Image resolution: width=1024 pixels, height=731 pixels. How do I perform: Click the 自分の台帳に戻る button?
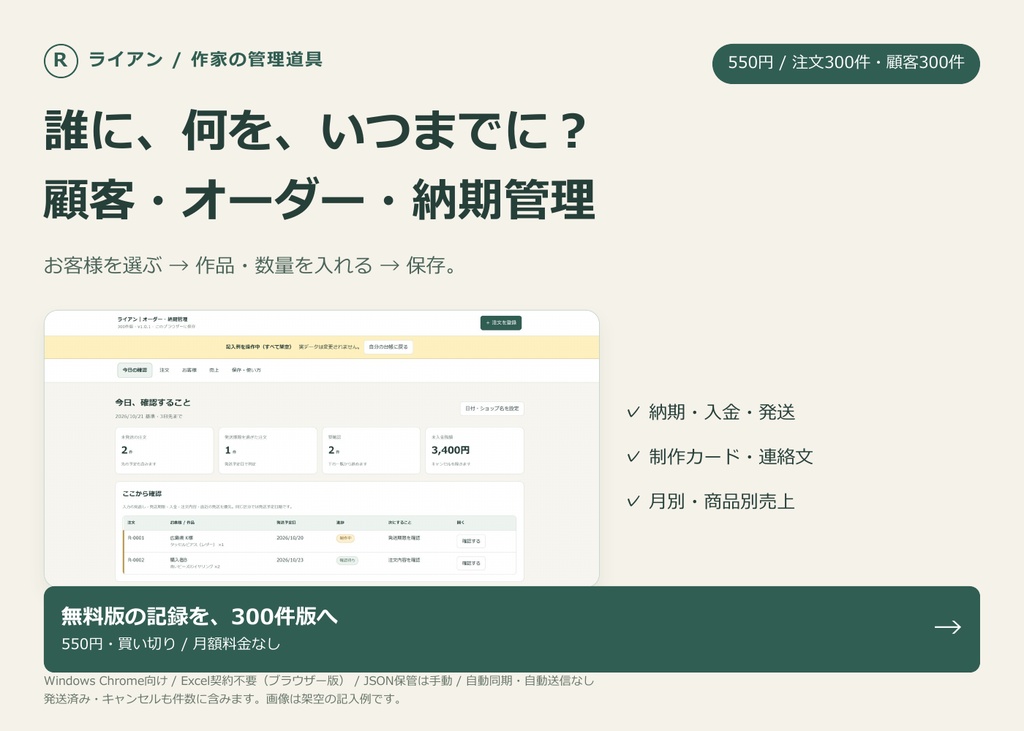[x=388, y=347]
